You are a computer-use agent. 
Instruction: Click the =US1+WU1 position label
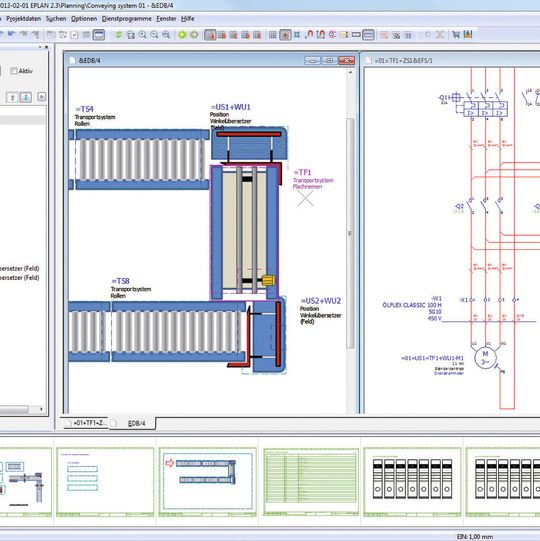coord(230,117)
